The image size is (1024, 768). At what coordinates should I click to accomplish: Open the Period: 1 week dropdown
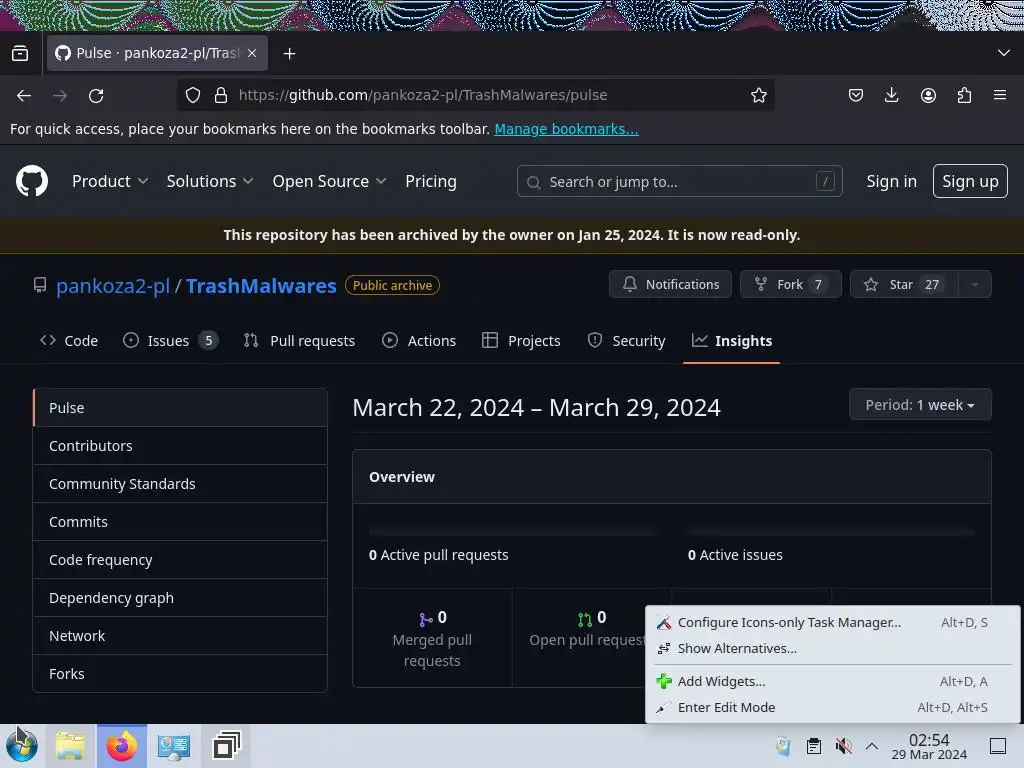(920, 405)
